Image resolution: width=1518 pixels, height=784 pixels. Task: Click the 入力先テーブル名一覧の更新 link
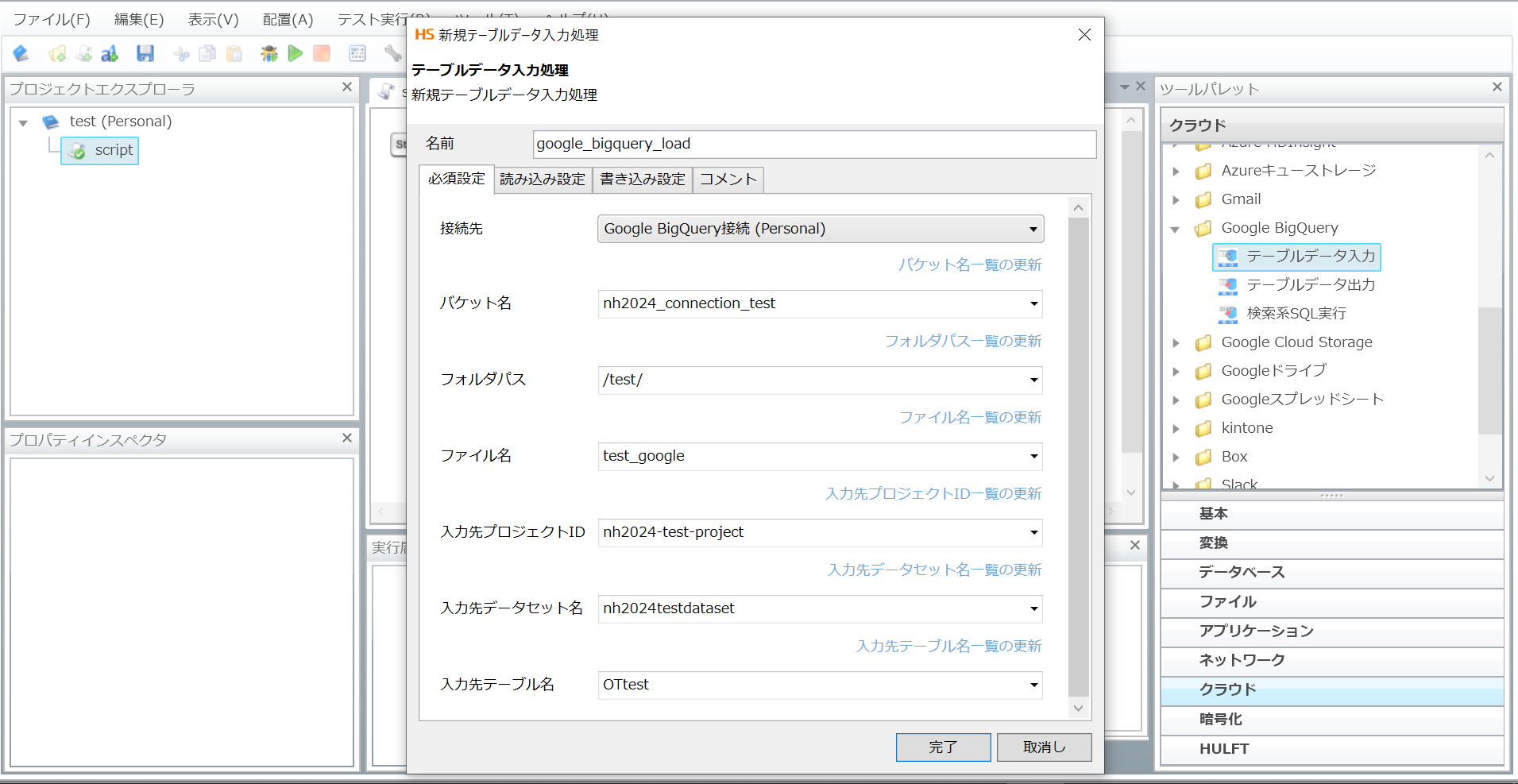point(948,647)
